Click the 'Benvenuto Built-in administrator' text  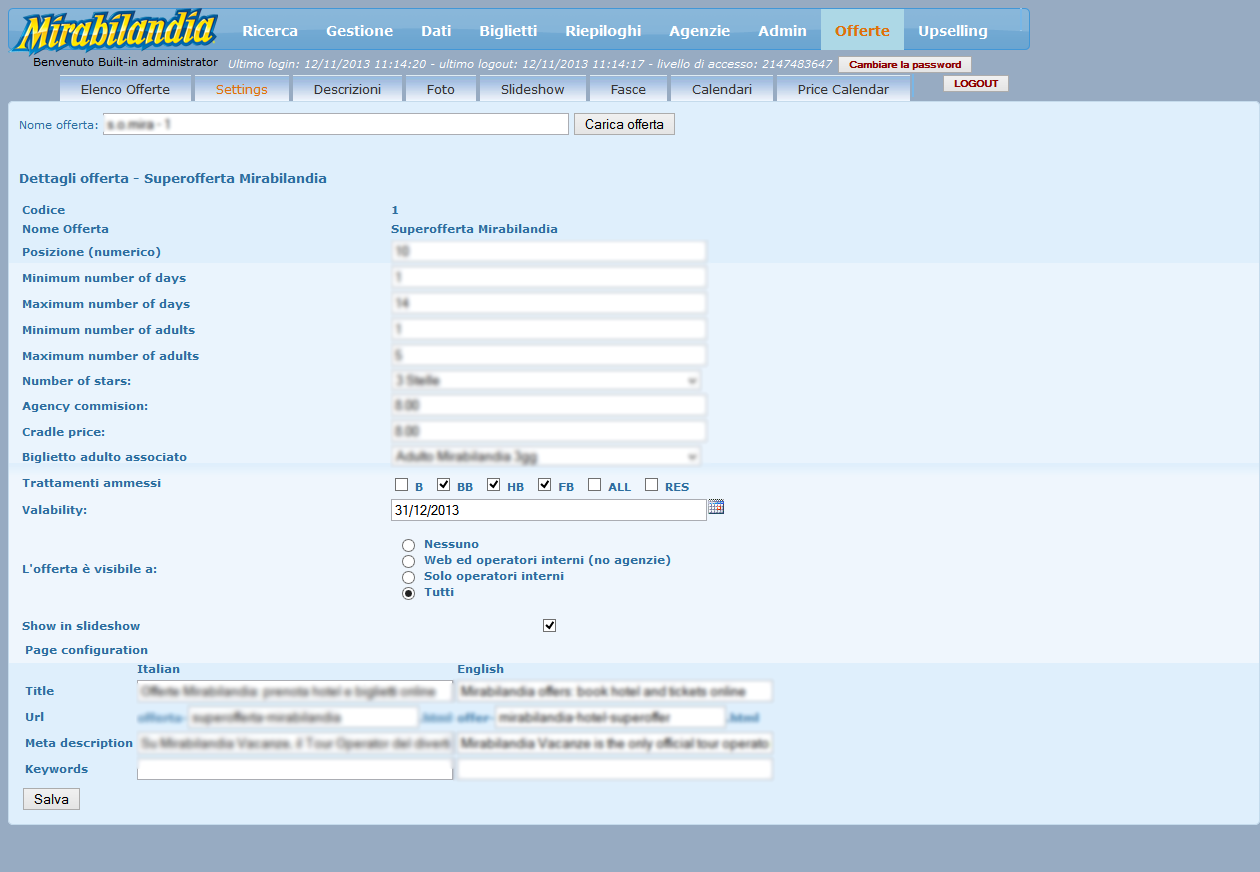point(126,62)
